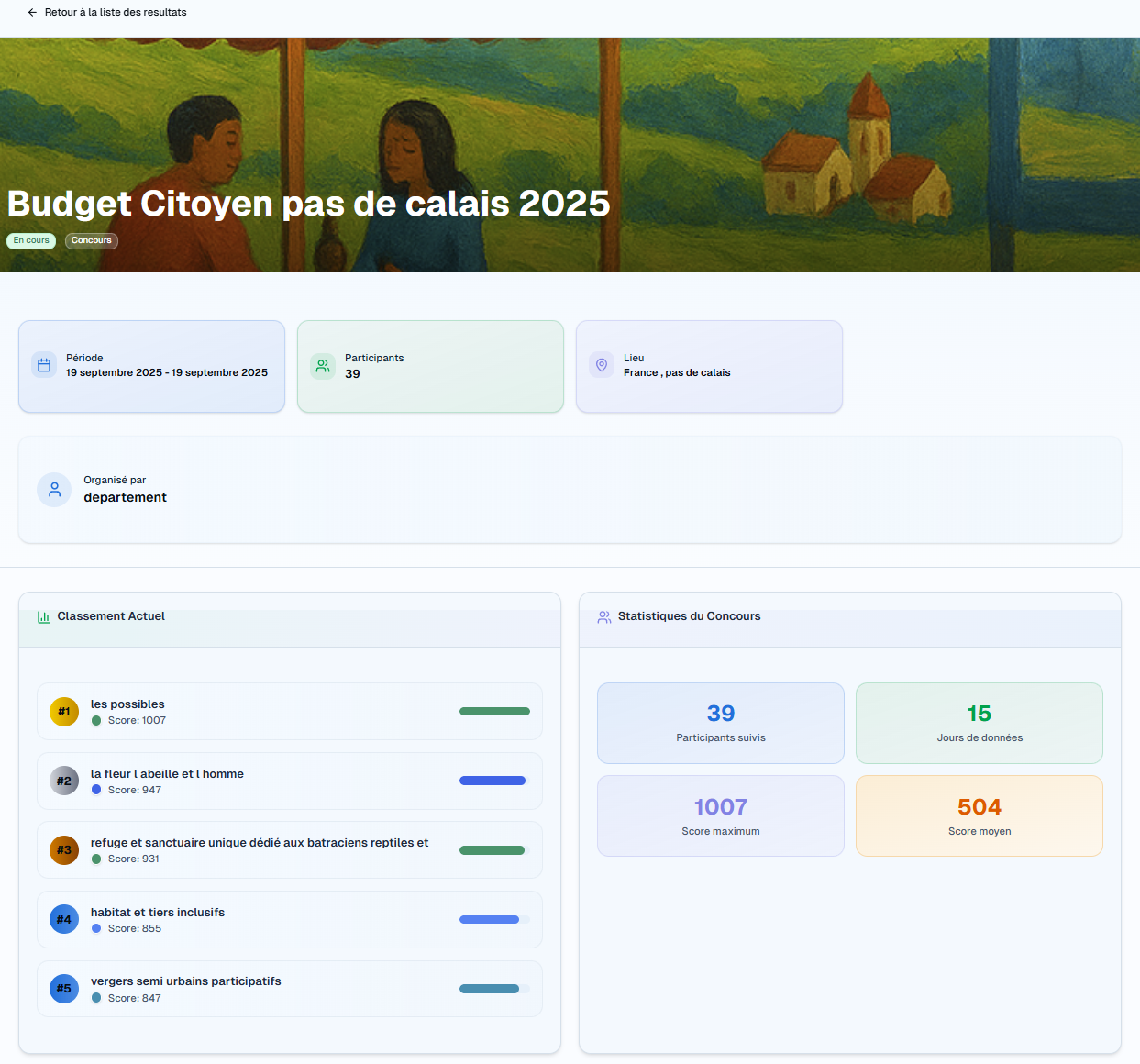Click the organizer person icon
The image size is (1140, 1064).
(54, 490)
